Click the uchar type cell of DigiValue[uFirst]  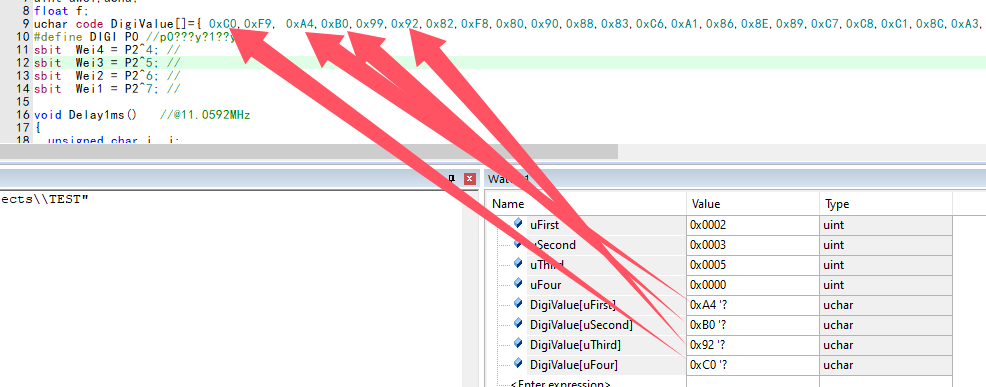pyautogui.click(x=886, y=305)
